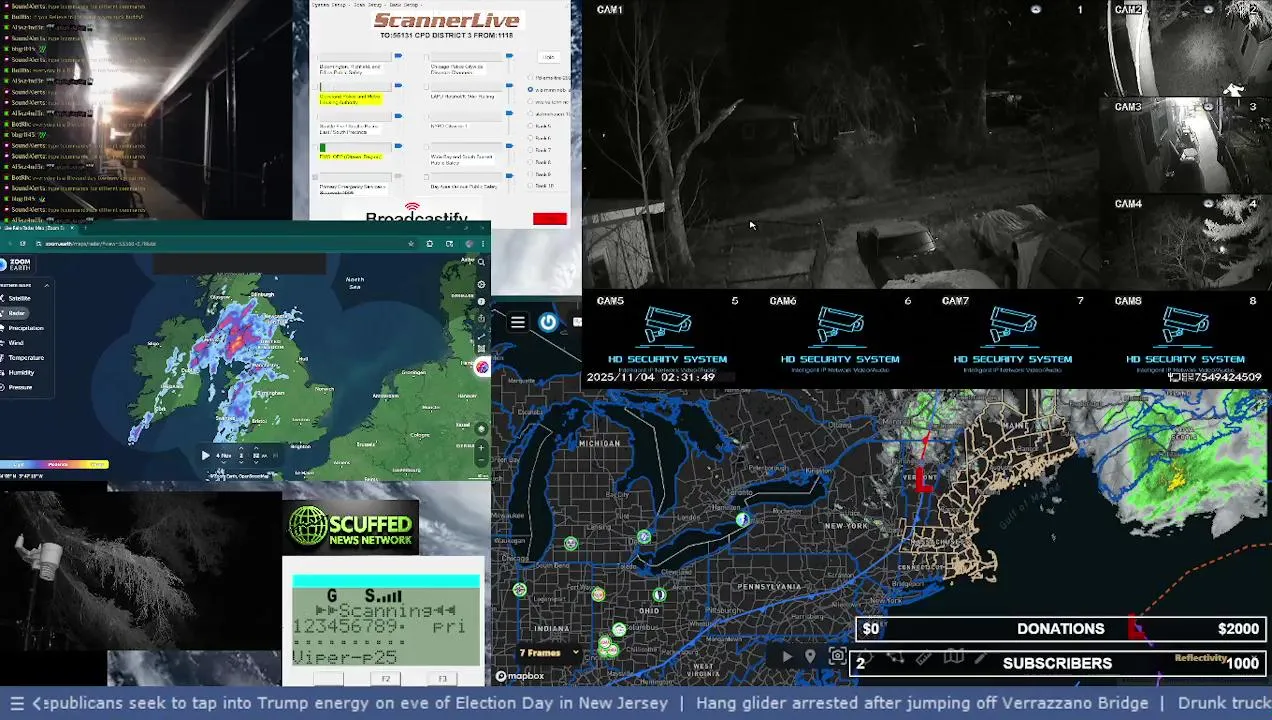Screen dimensions: 1272x720
Task: Select the Humidity layer
Action: 18,372
